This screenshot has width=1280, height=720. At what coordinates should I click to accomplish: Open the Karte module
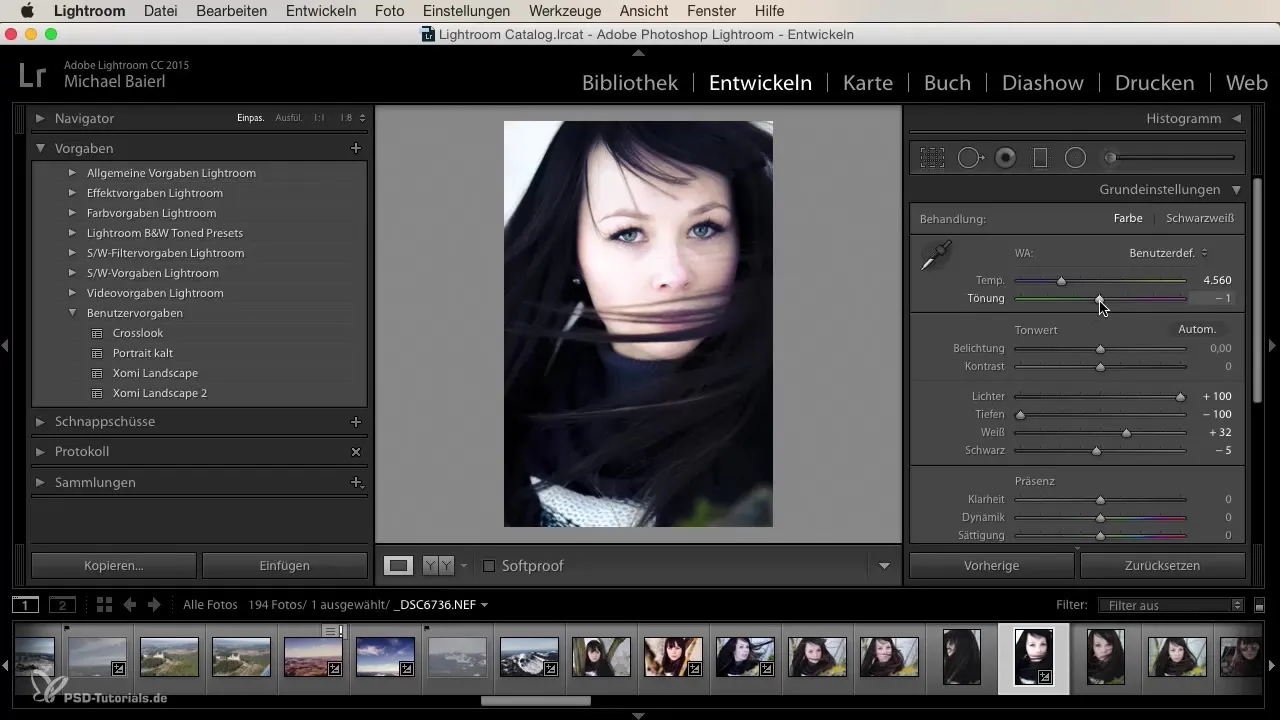pos(868,83)
